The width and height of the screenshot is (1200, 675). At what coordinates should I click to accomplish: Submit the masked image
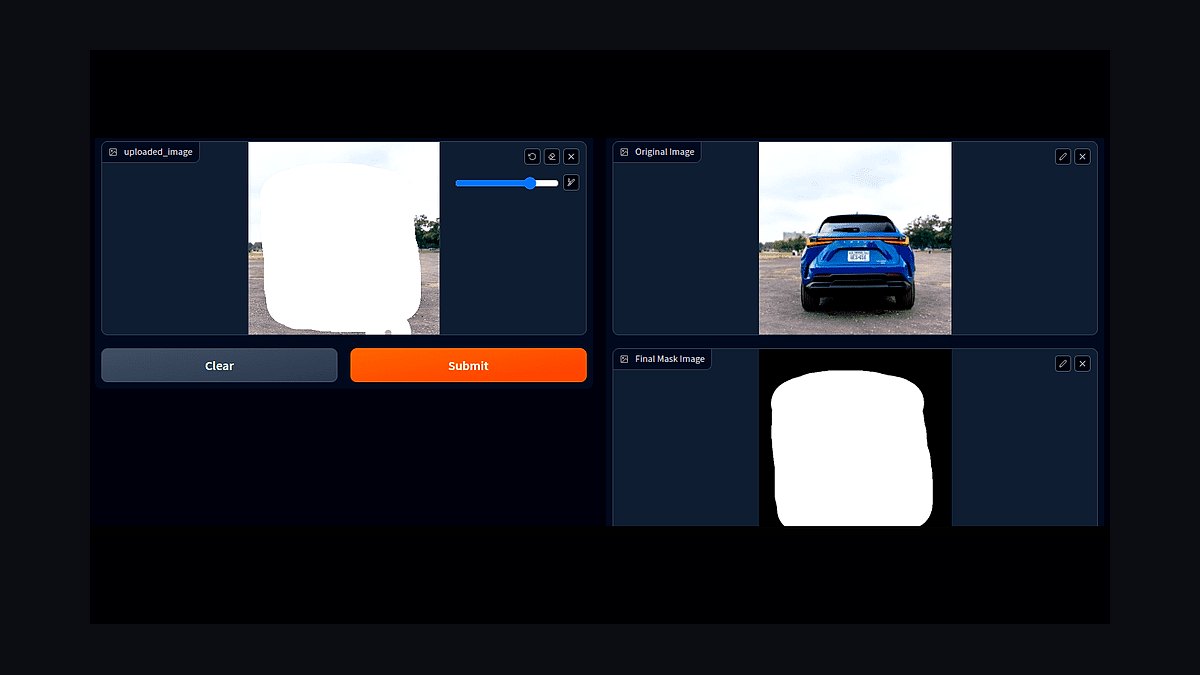pos(468,365)
